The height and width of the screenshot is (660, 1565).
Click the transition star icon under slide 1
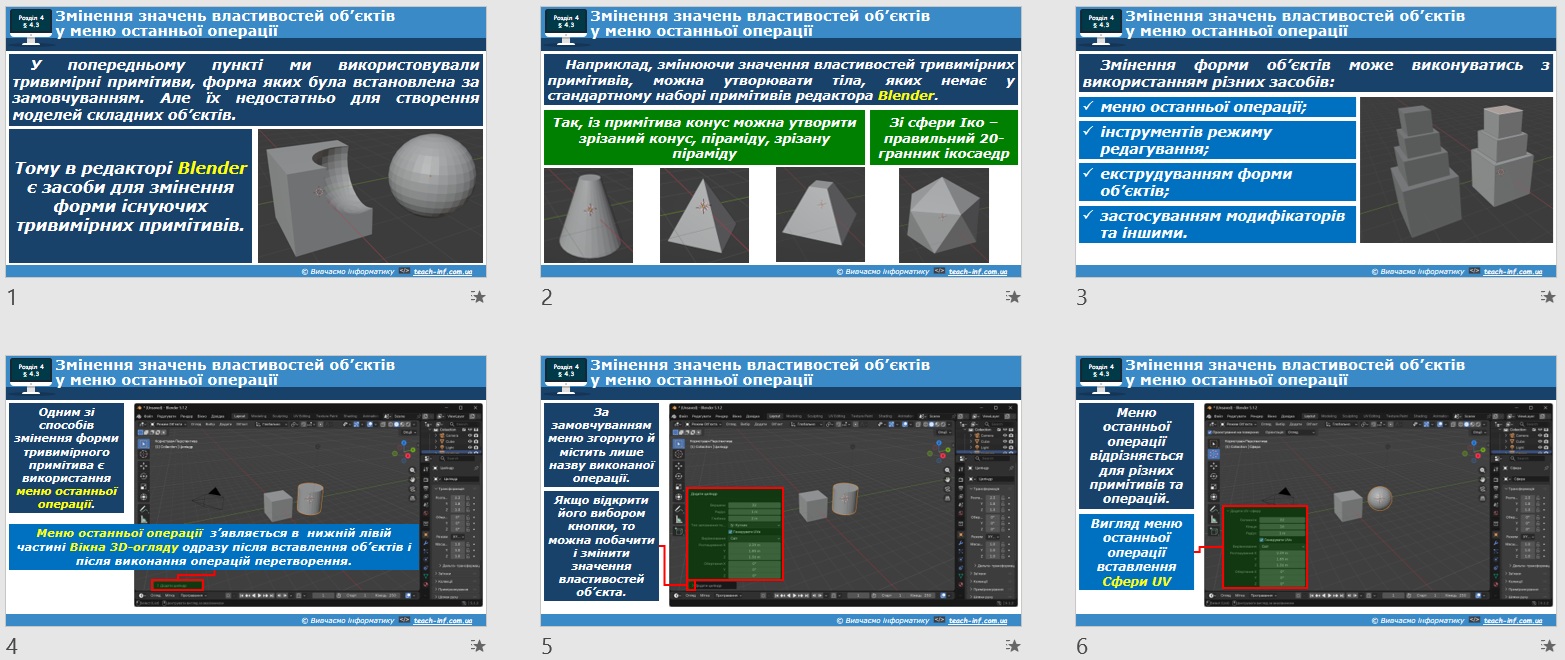pyautogui.click(x=478, y=297)
